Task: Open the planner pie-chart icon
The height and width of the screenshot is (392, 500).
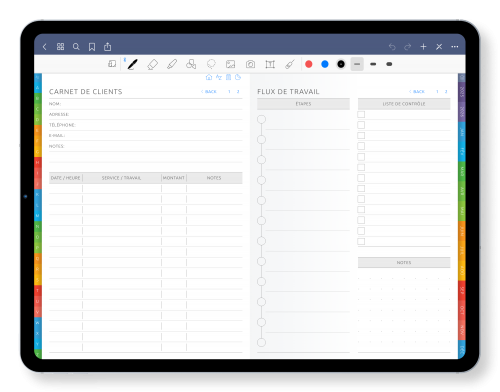Action: [238, 77]
